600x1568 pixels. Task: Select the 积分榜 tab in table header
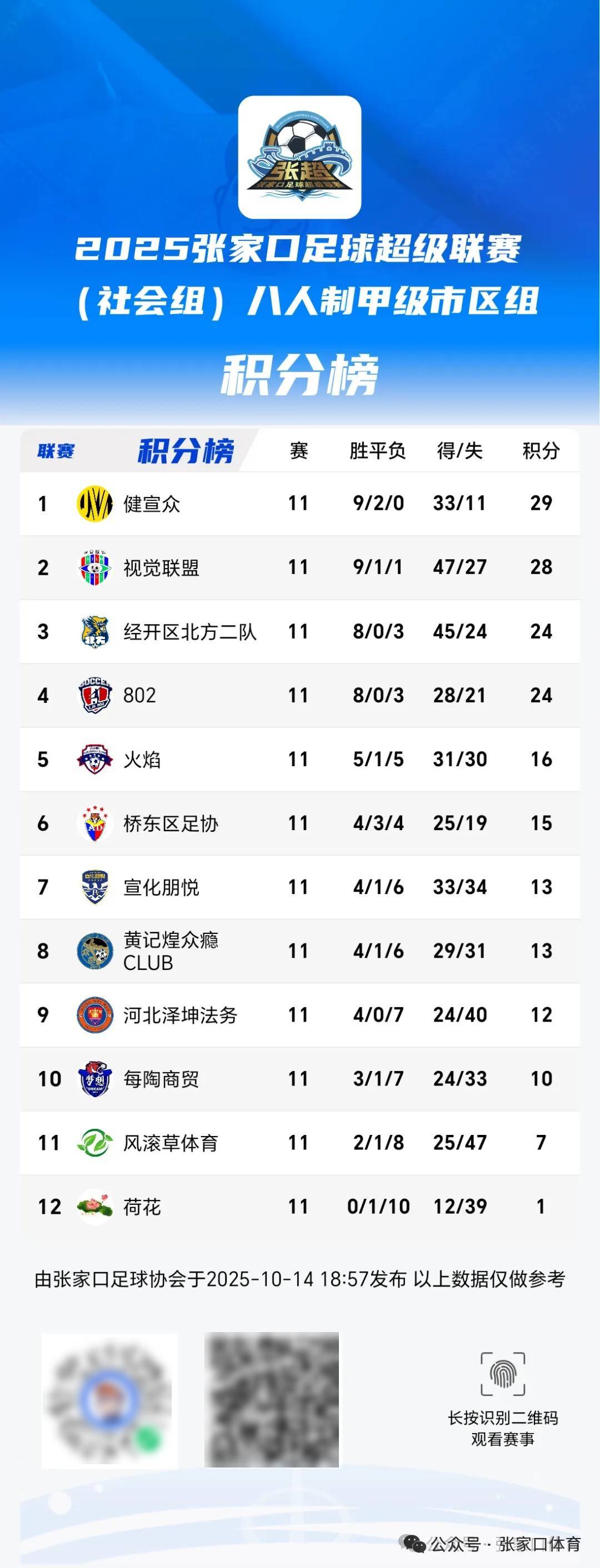(x=186, y=451)
